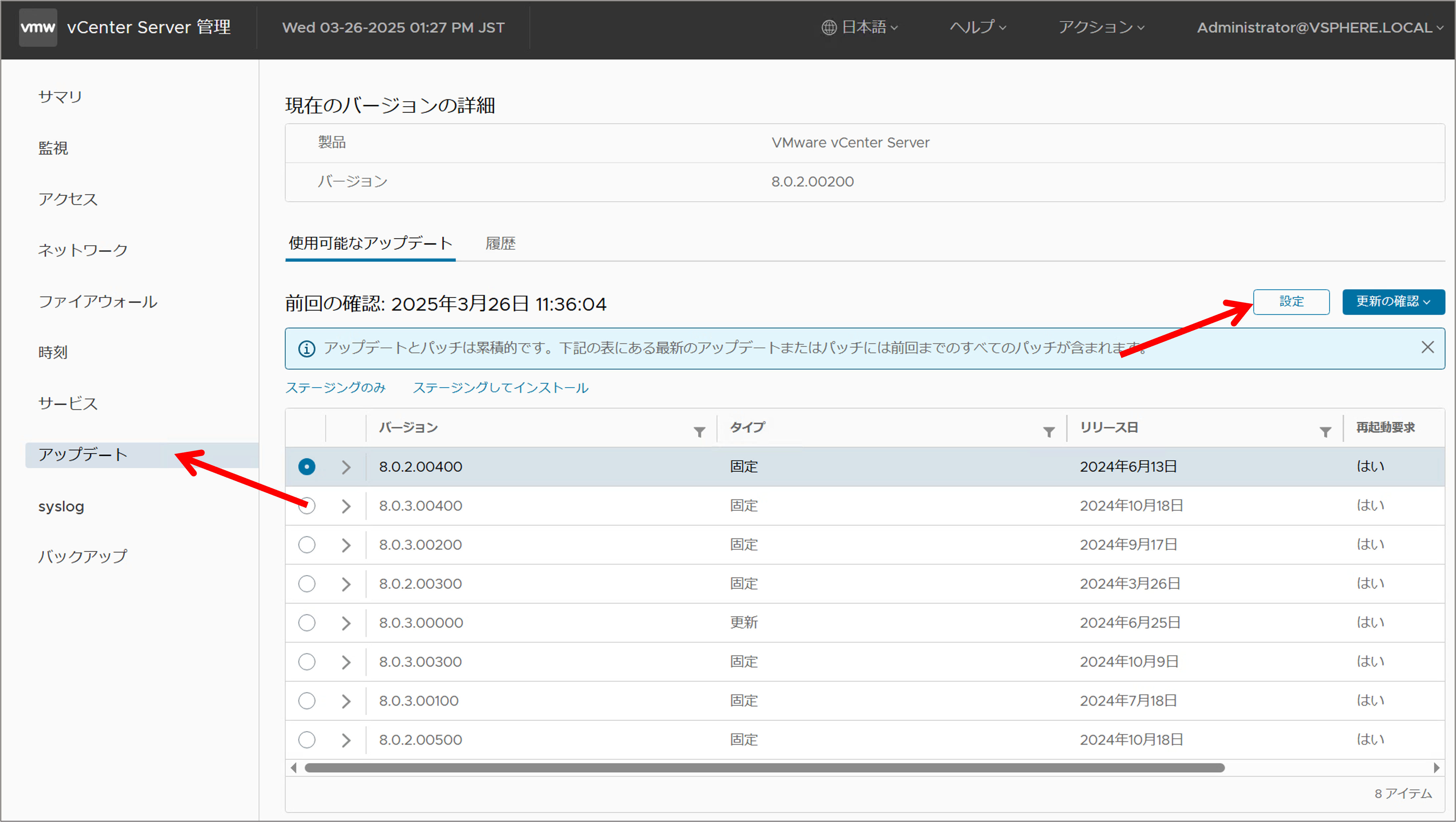This screenshot has height=822, width=1456.
Task: Expand details for version 8.0.3.00100
Action: click(x=346, y=701)
